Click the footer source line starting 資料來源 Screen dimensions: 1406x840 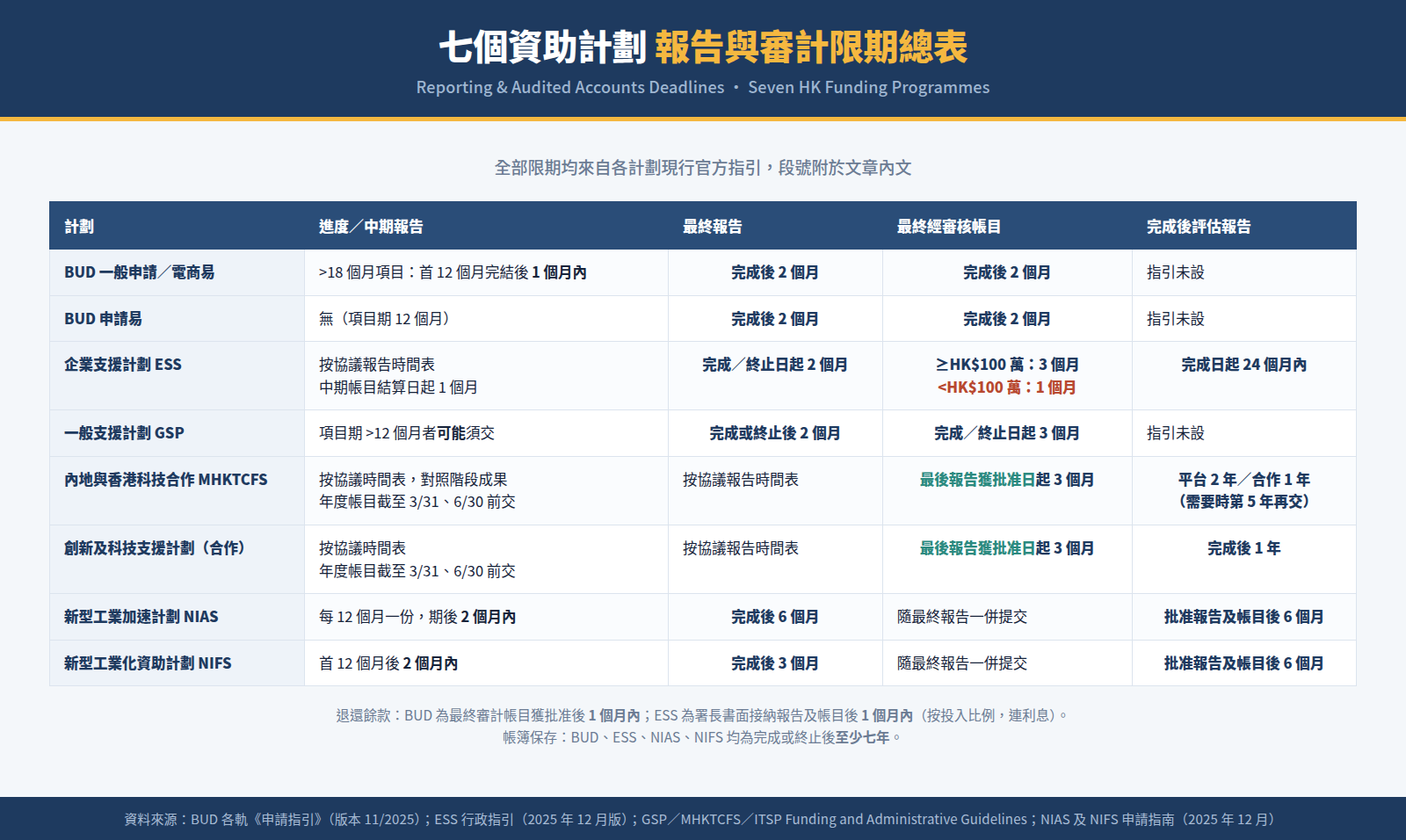click(703, 819)
